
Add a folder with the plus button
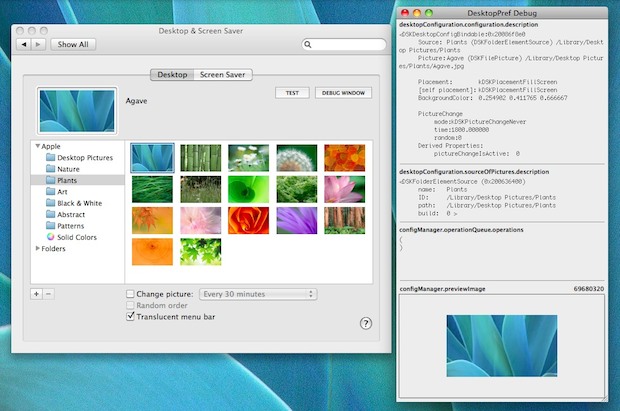[x=36, y=294]
